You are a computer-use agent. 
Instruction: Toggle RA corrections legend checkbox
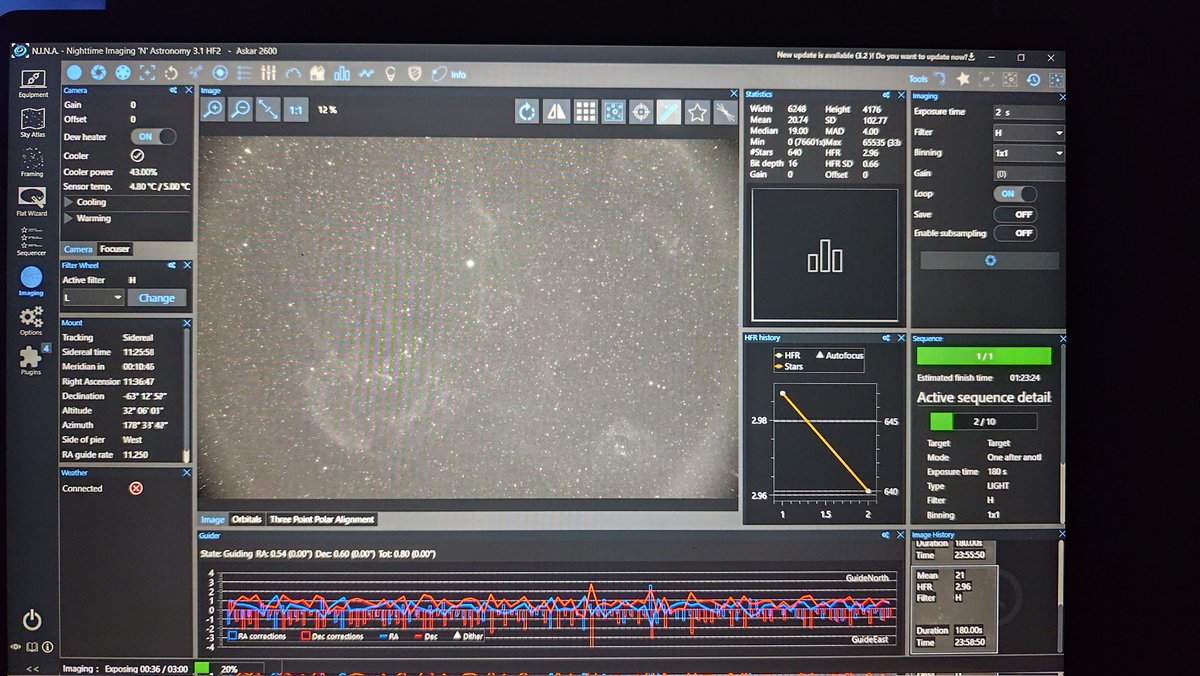pos(232,636)
